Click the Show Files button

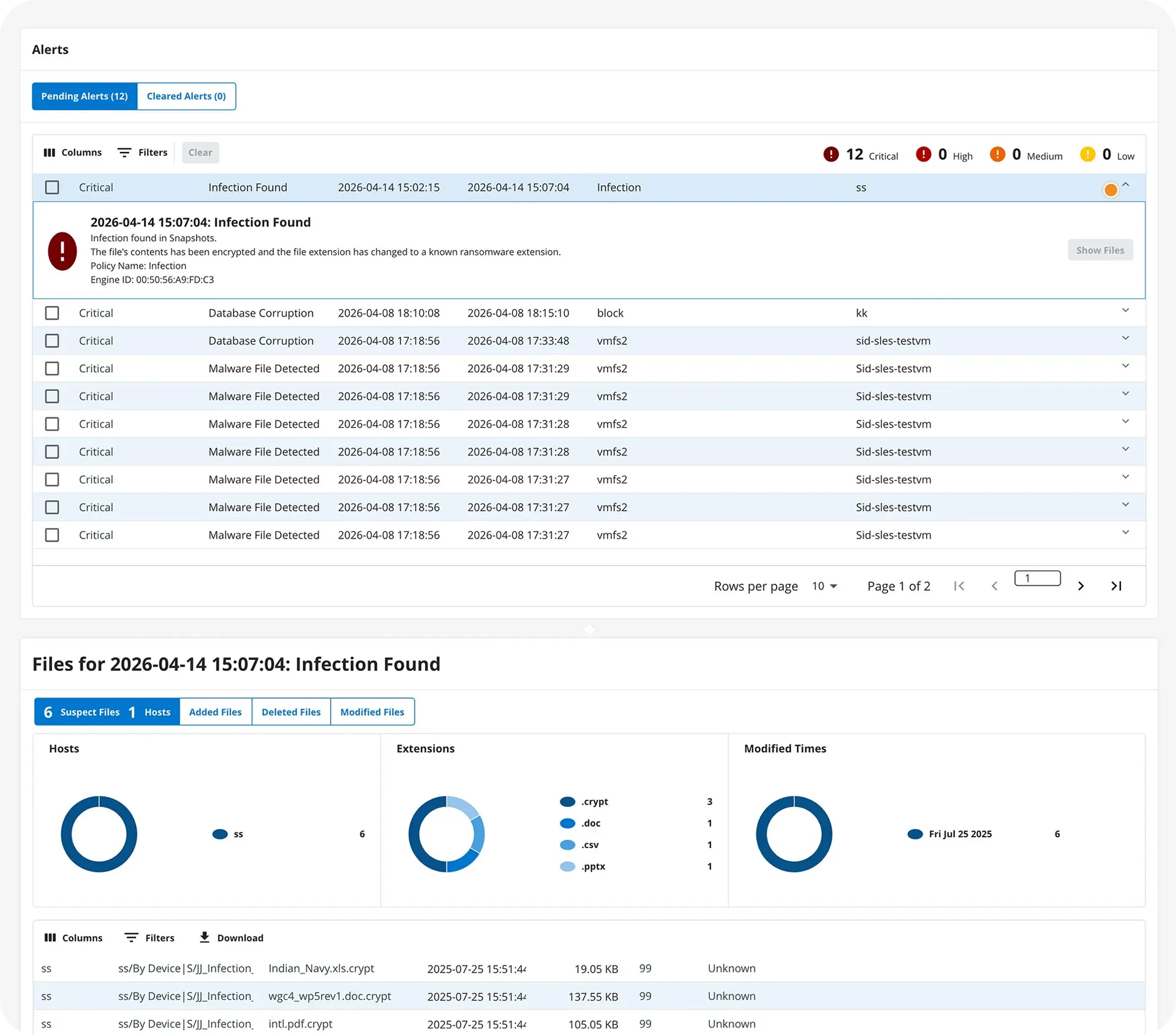1100,250
